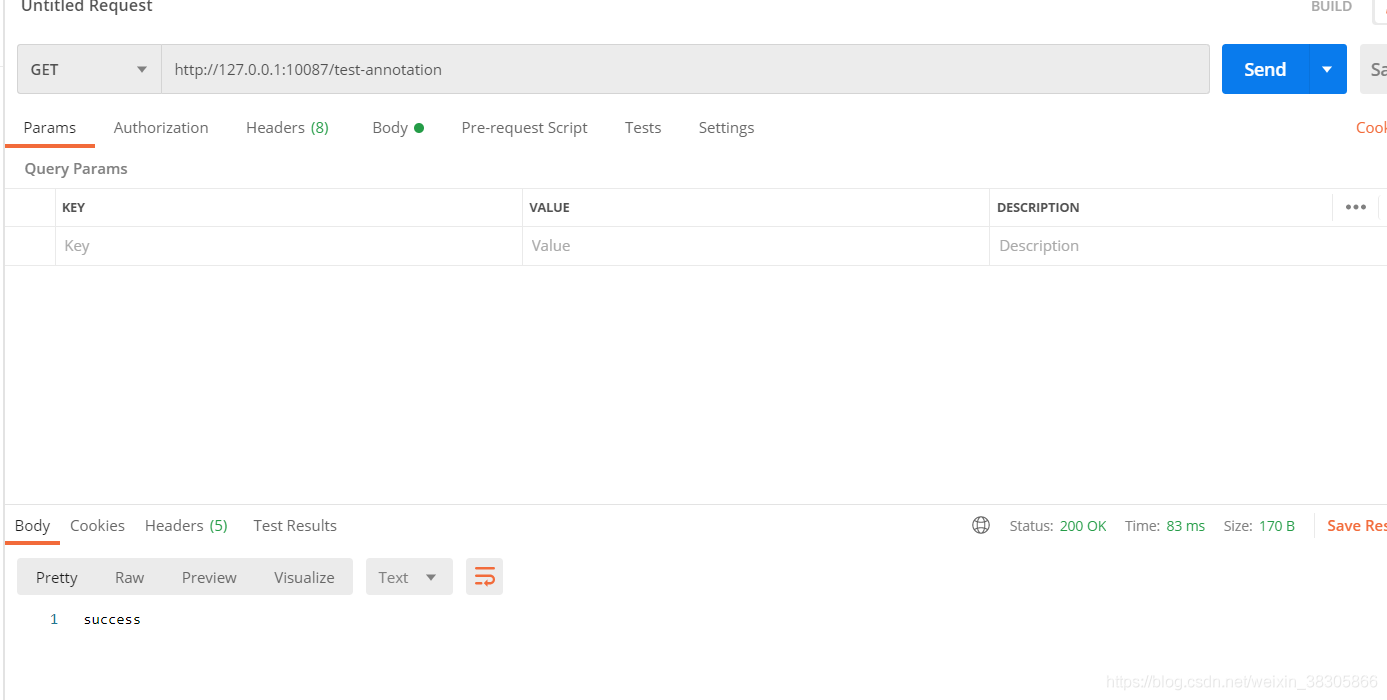Click the query param Key field
The width and height of the screenshot is (1387, 700).
click(x=288, y=245)
